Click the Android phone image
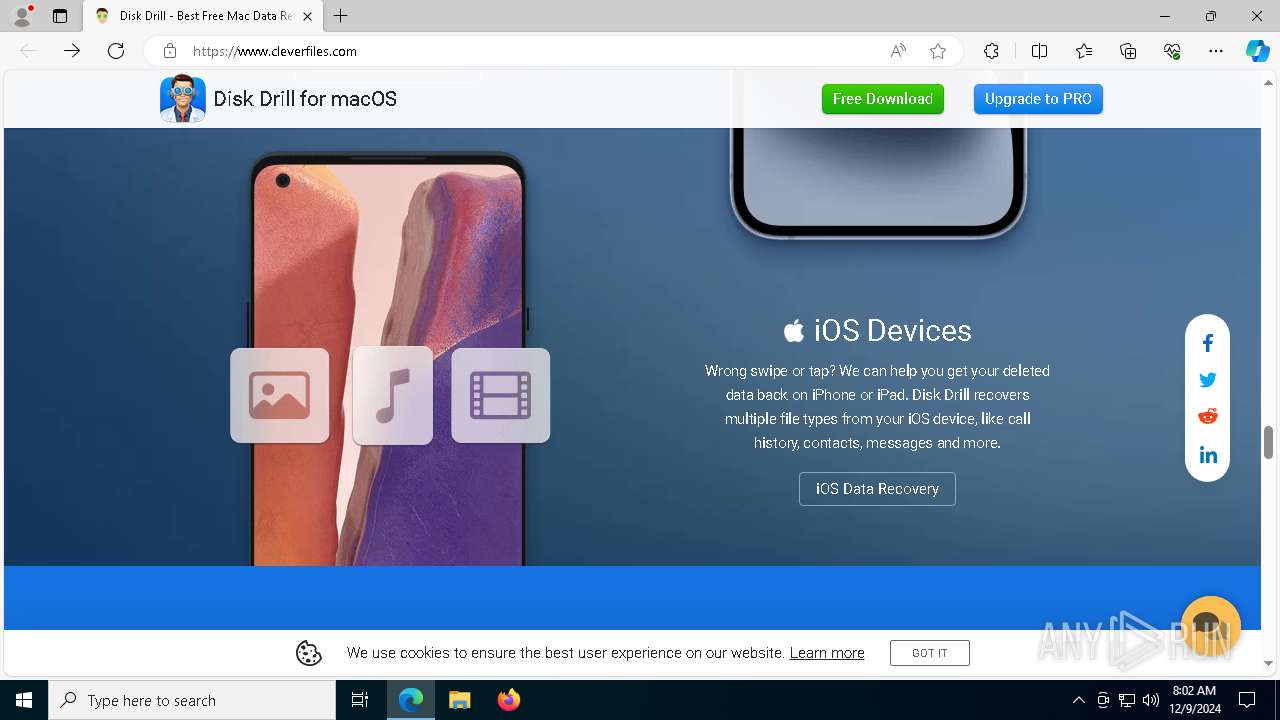The height and width of the screenshot is (720, 1280). tap(388, 359)
